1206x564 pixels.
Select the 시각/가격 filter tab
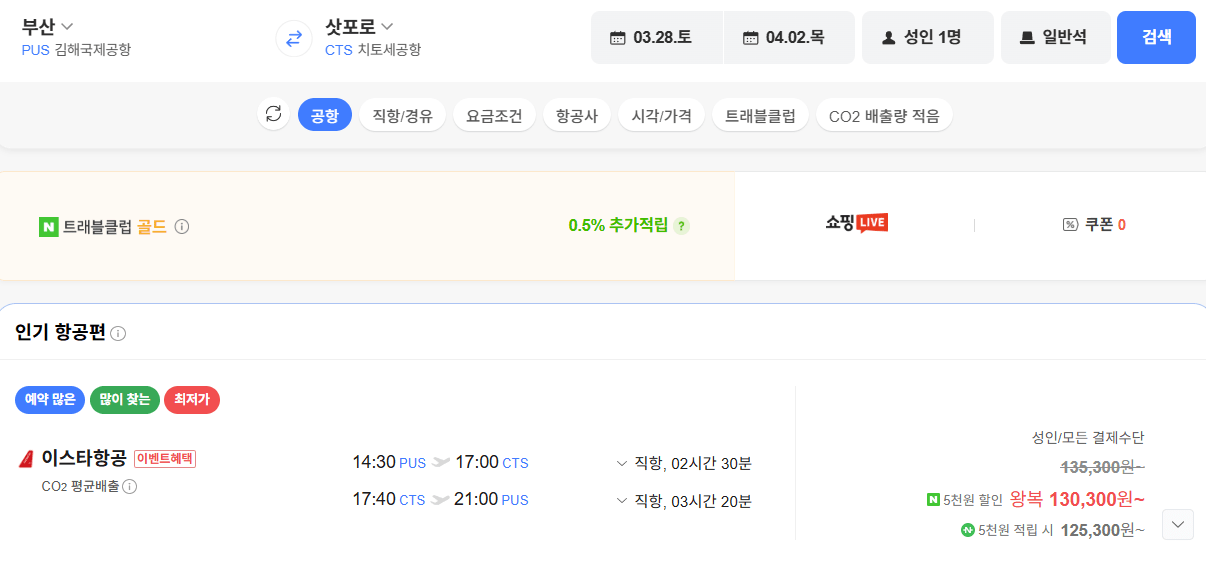coord(662,116)
